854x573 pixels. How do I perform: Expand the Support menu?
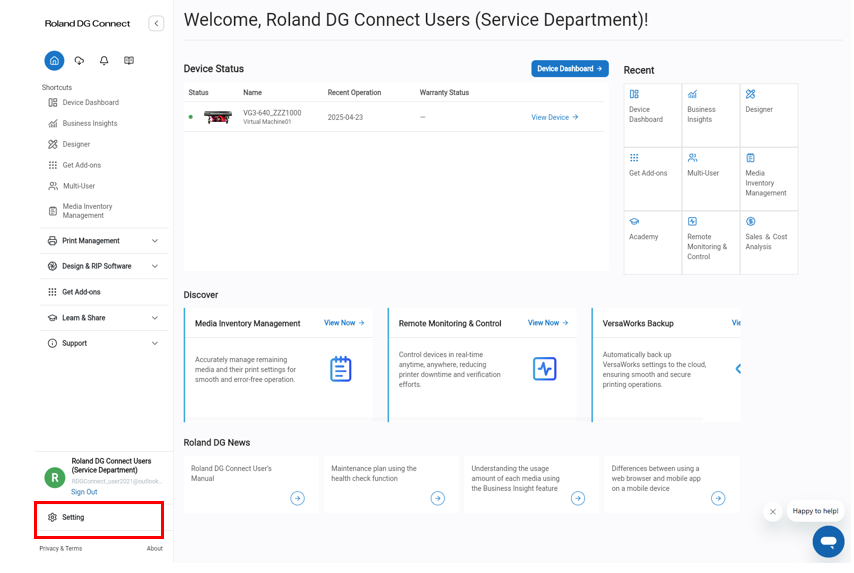(103, 343)
